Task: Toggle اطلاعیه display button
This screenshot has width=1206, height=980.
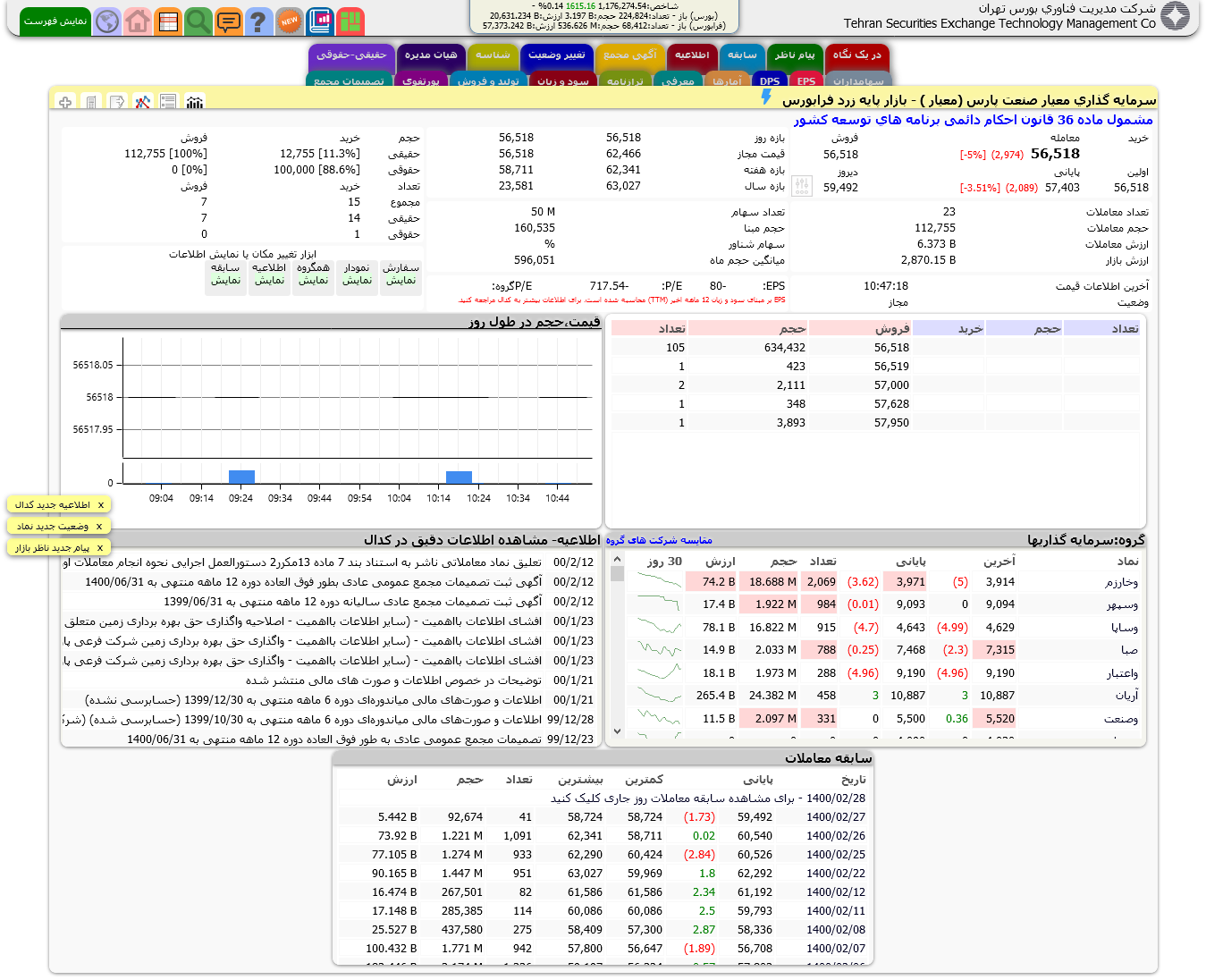Action: (269, 278)
